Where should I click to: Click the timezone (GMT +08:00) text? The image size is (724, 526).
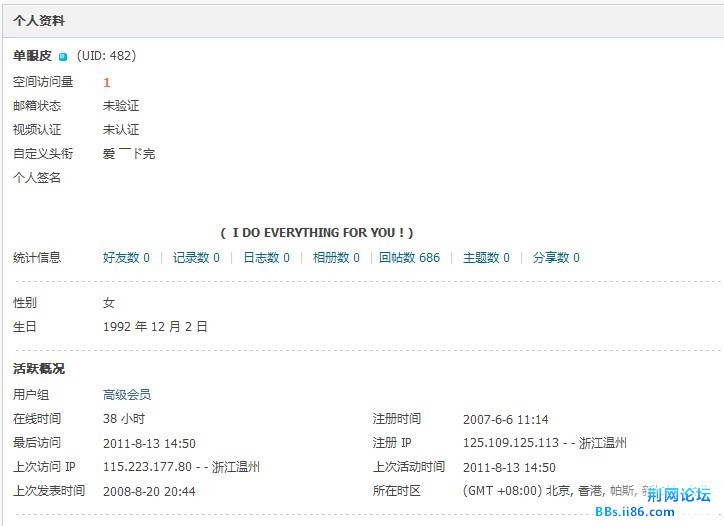point(502,490)
